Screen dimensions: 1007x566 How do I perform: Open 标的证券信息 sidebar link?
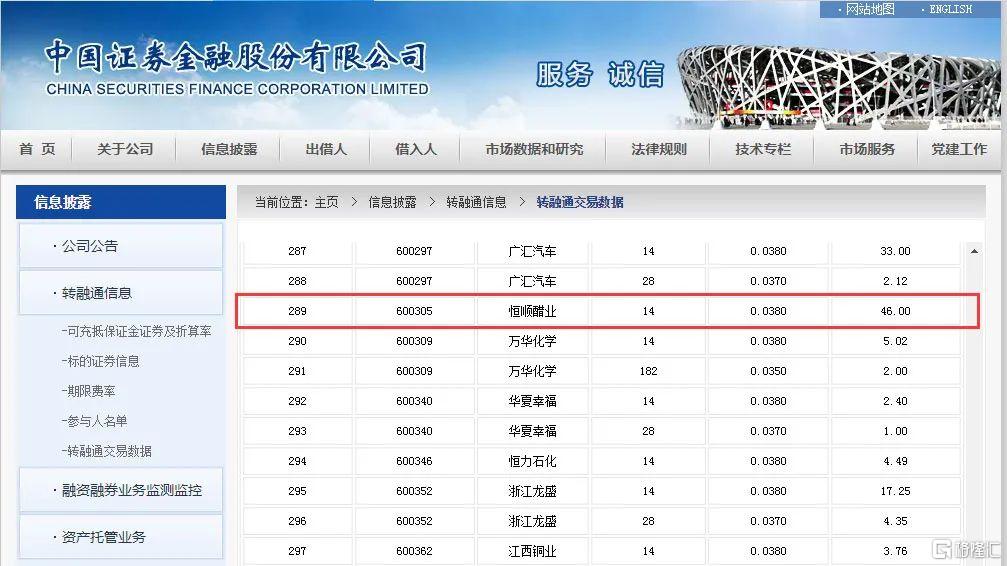tap(100, 361)
